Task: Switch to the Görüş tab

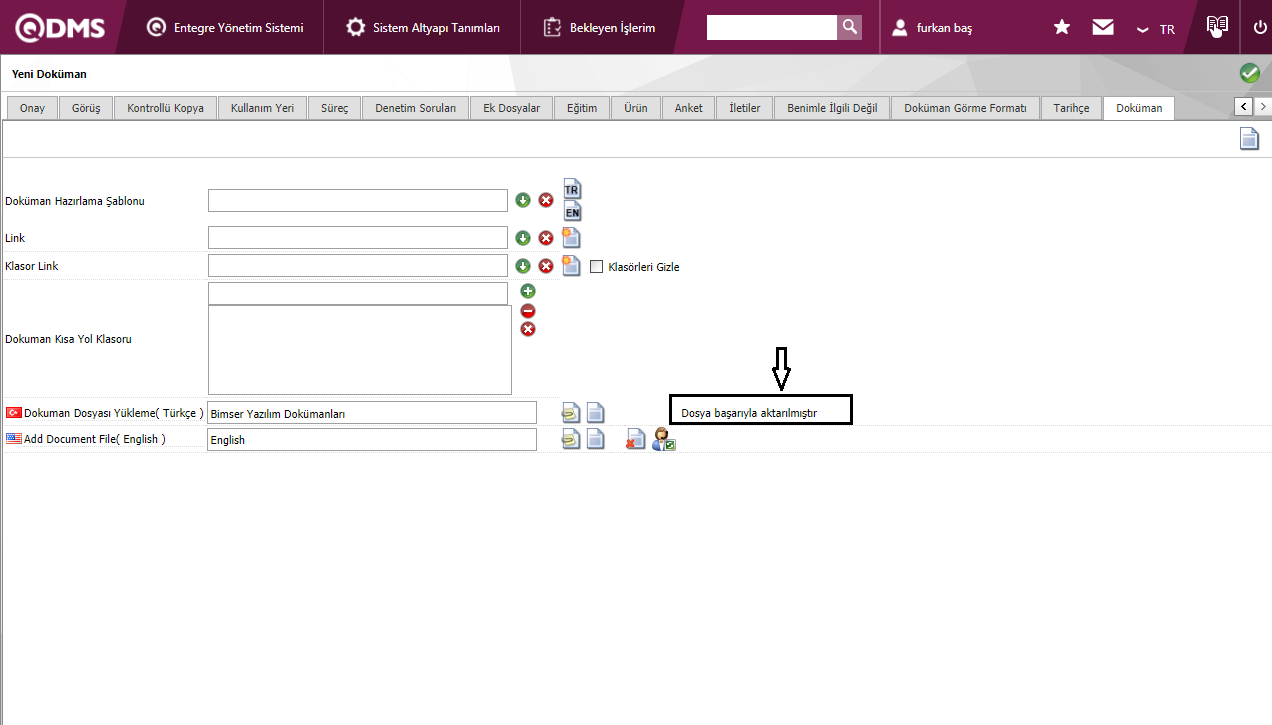Action: pyautogui.click(x=86, y=108)
